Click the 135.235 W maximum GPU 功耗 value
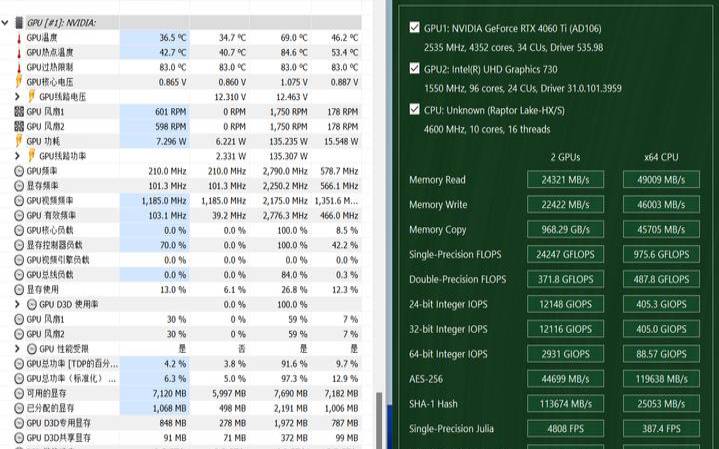The image size is (719, 449). coord(288,141)
